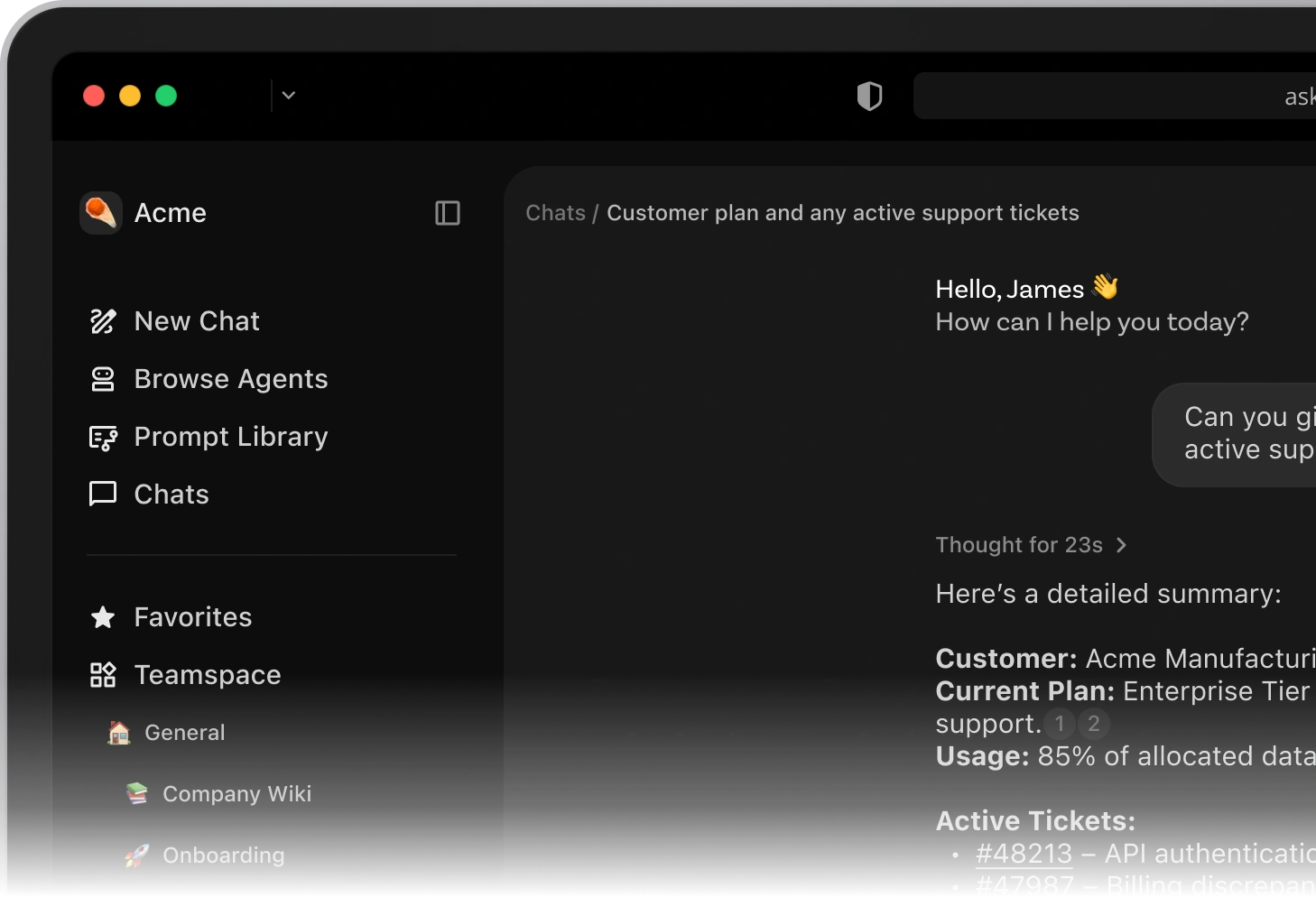Open Prompt Library
The image size is (1316, 897).
pos(231,437)
